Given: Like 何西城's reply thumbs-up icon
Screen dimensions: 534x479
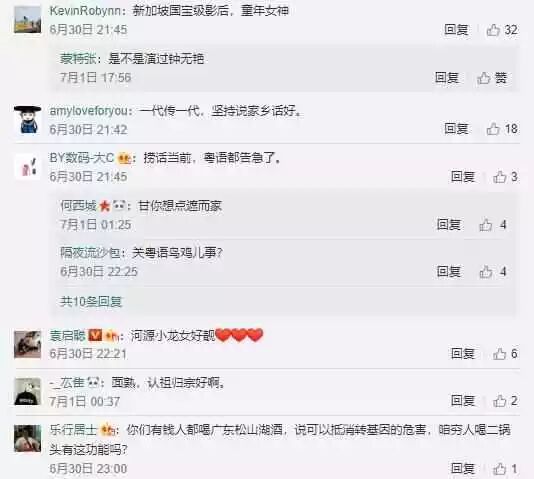Looking at the screenshot, I should coord(486,225).
